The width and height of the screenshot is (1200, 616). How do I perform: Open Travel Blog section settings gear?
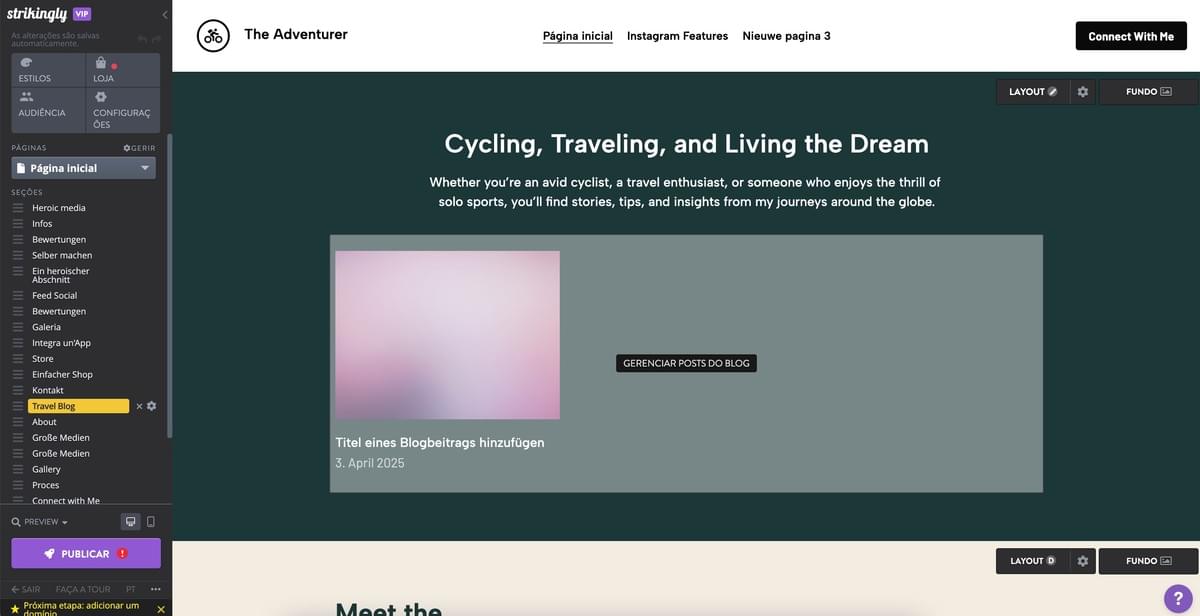(152, 406)
